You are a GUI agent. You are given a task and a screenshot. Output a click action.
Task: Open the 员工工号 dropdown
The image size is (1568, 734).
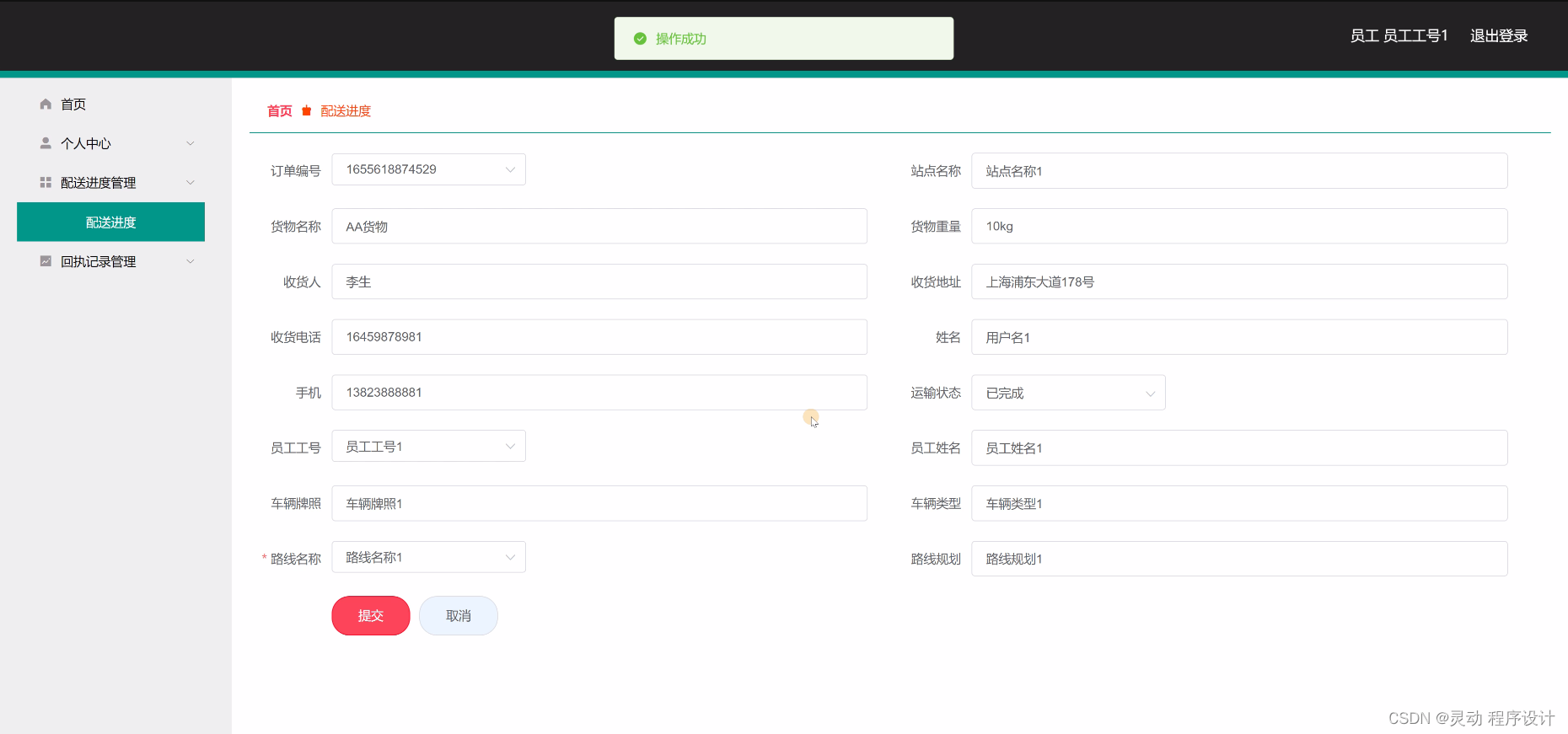(428, 446)
